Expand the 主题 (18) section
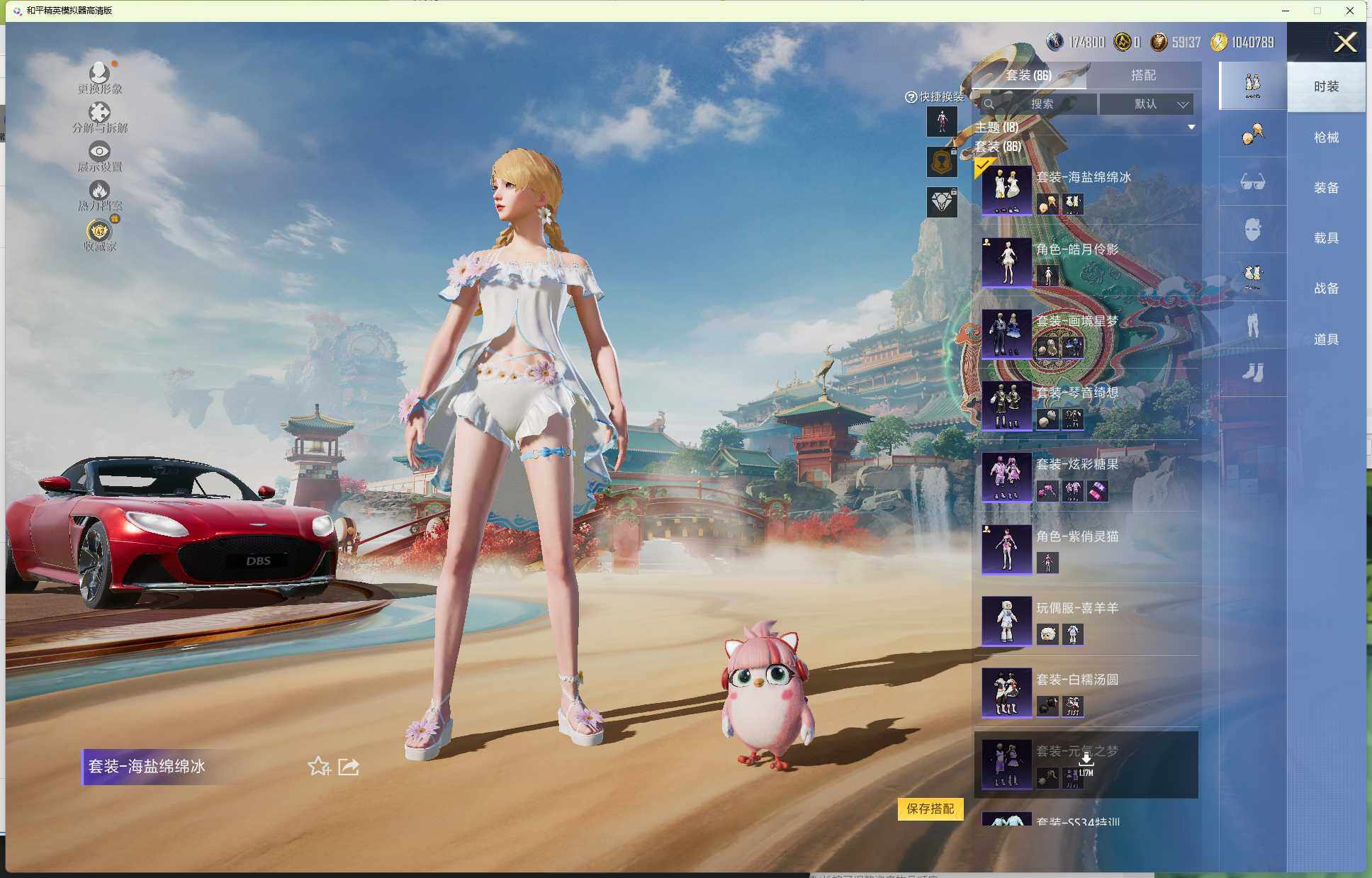 click(x=1191, y=128)
